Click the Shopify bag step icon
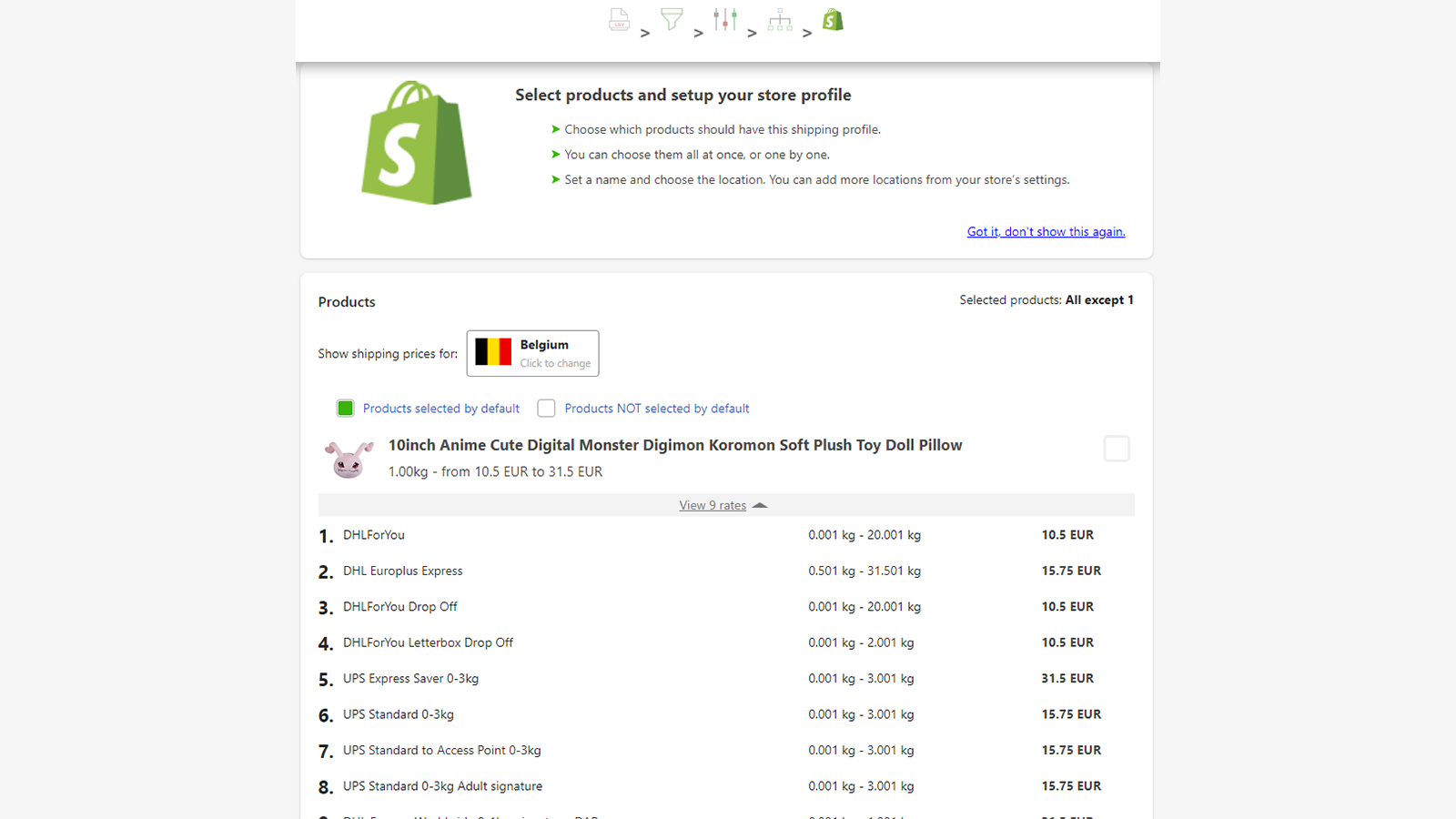Screen dimensions: 1456x819 [833, 19]
